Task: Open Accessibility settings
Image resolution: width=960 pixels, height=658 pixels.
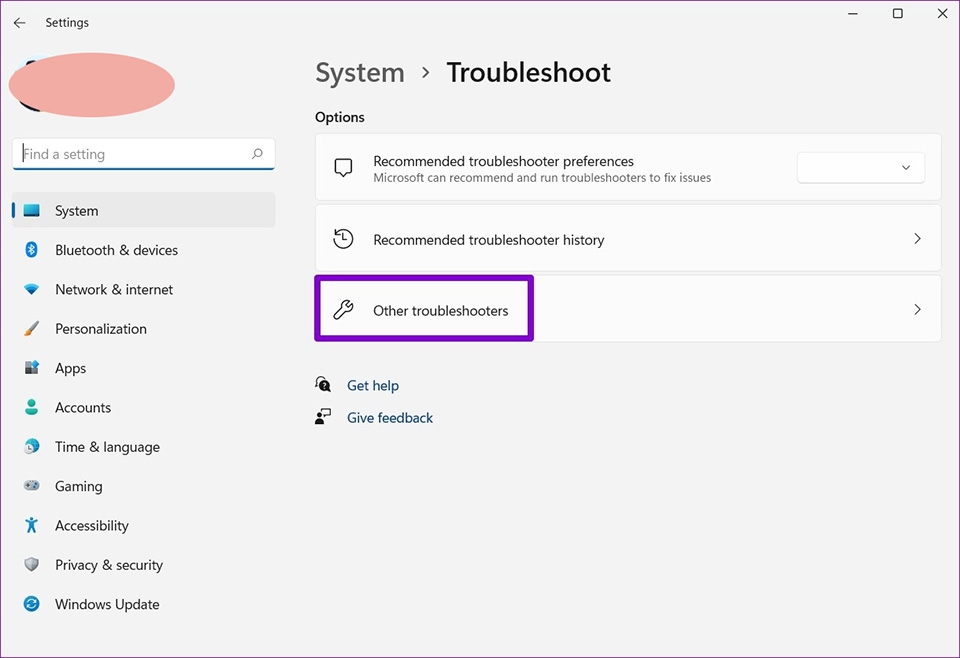Action: [144, 525]
